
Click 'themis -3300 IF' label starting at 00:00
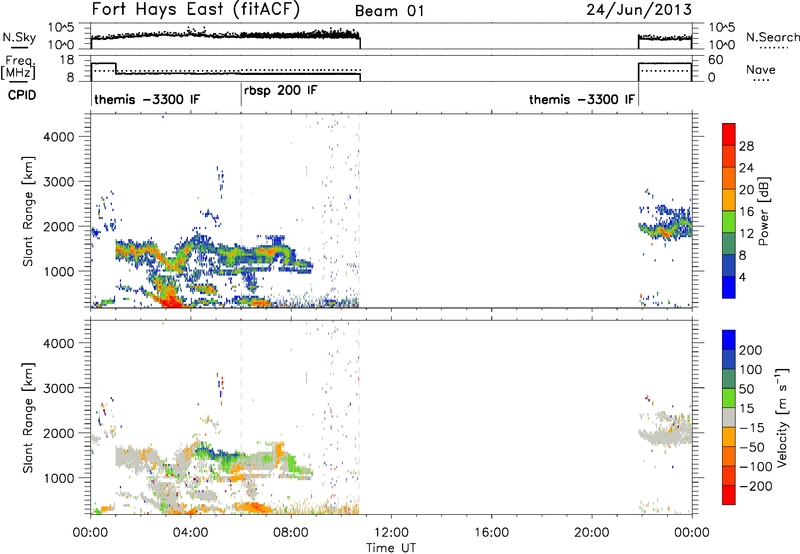(x=147, y=99)
